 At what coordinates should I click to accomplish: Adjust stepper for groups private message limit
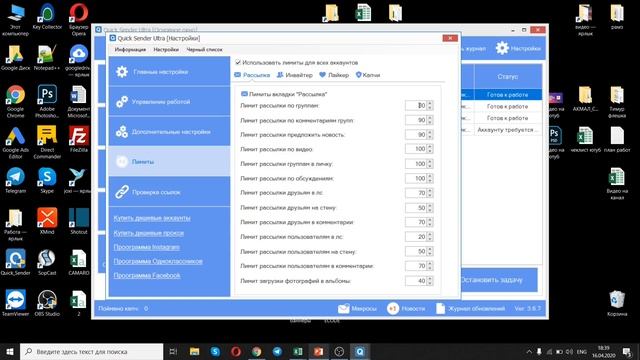[x=430, y=164]
